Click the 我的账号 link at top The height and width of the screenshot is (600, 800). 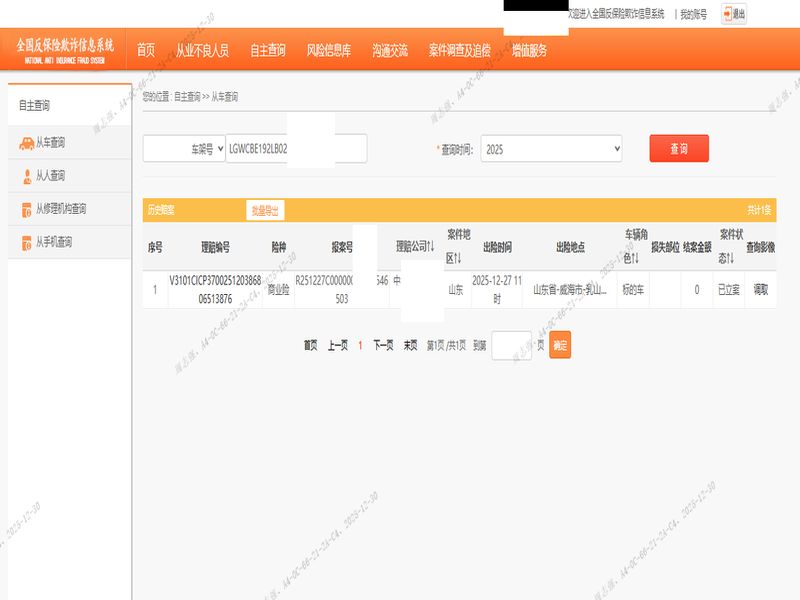point(693,14)
